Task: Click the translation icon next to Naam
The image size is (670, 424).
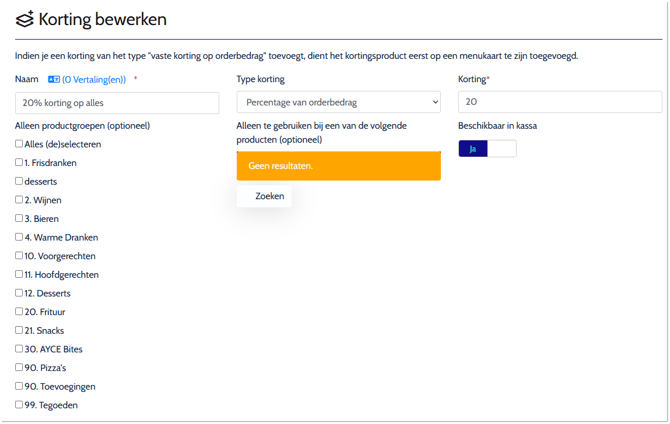Action: click(54, 80)
